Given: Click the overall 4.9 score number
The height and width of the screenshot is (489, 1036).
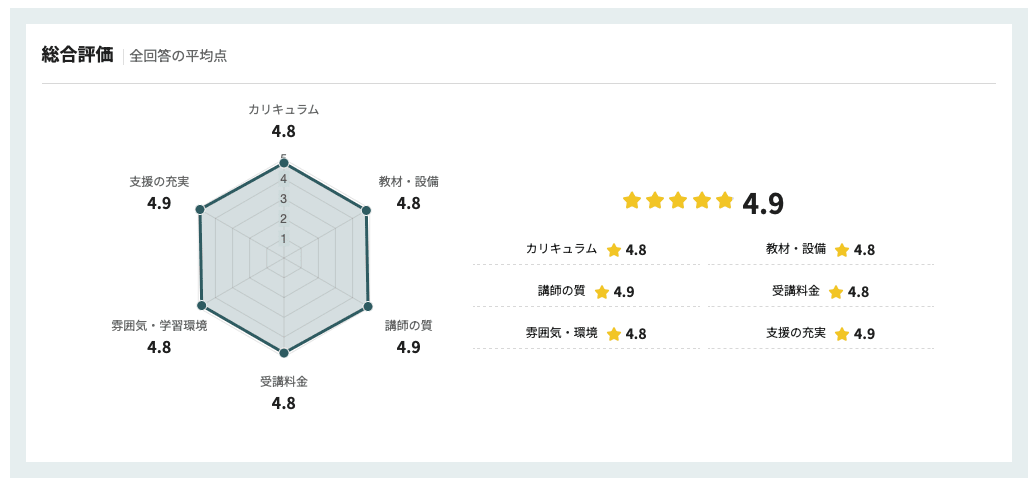Looking at the screenshot, I should pos(763,204).
